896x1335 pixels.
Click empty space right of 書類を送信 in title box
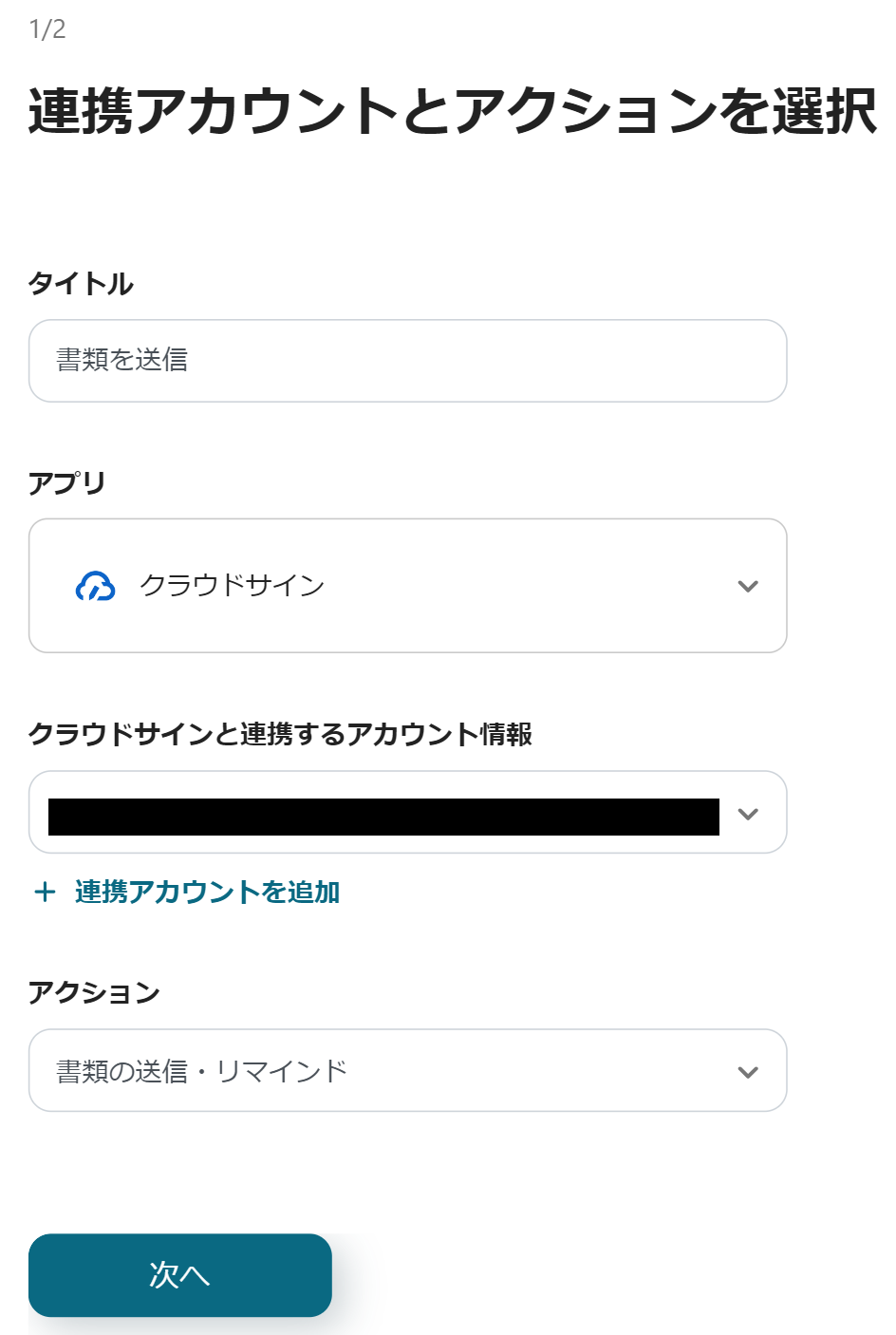(494, 361)
